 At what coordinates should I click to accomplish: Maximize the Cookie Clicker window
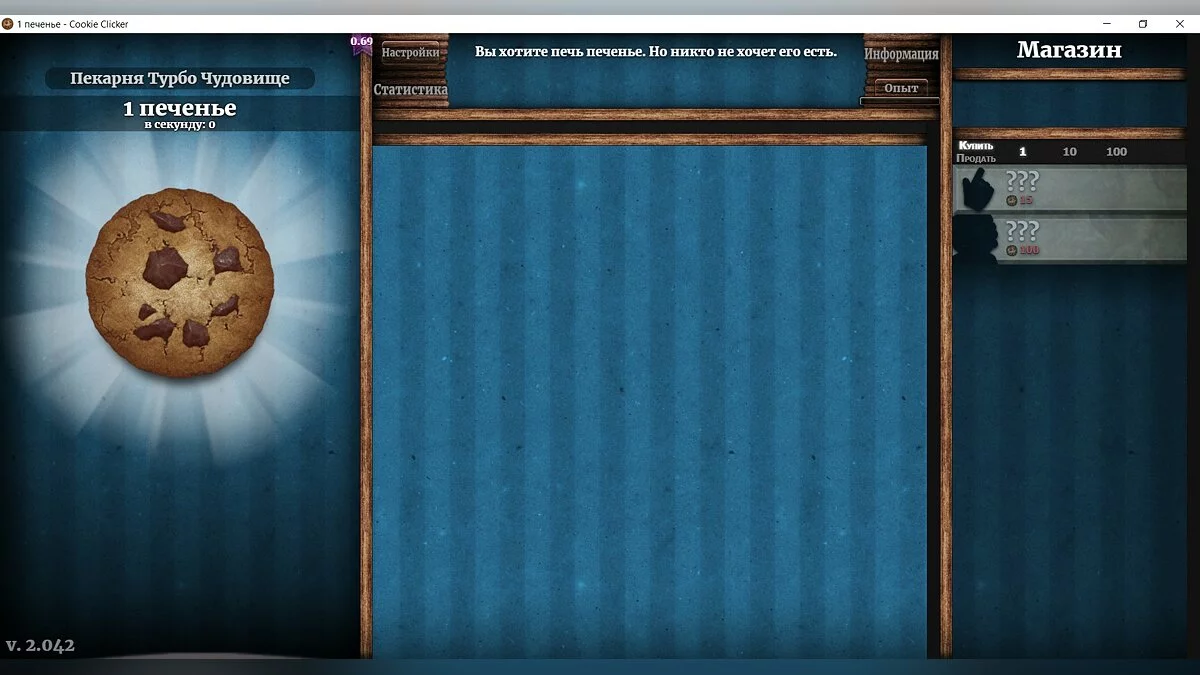1143,24
